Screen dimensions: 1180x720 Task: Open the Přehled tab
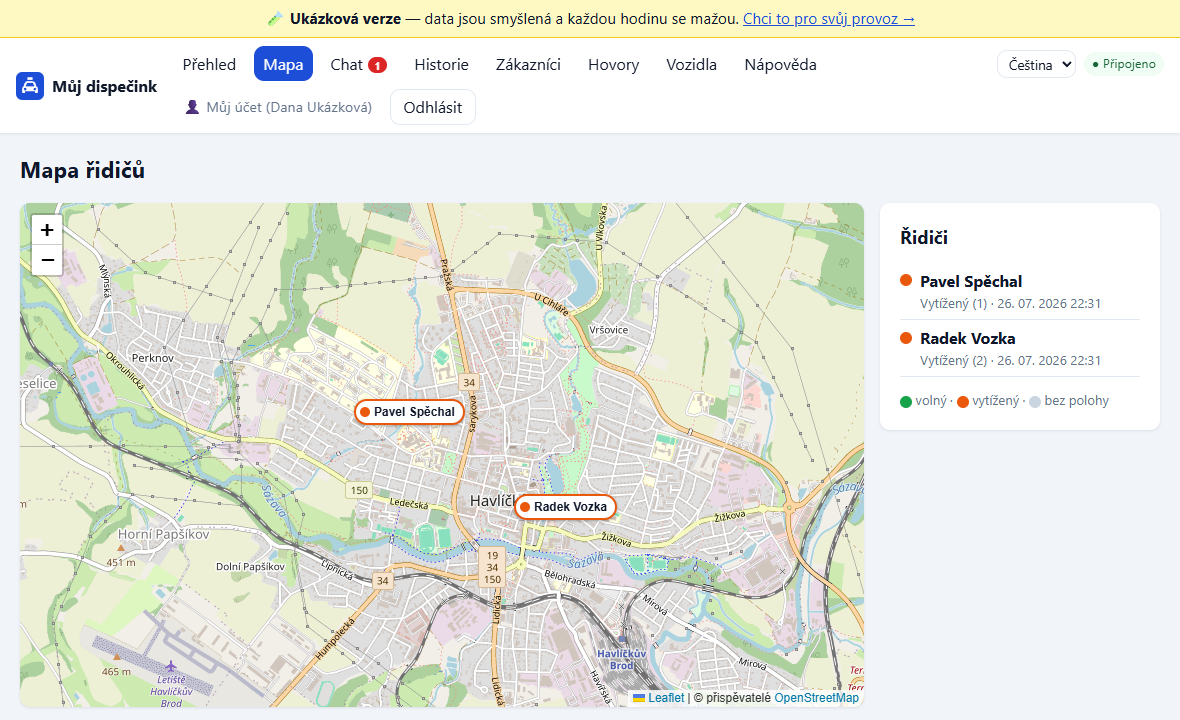[209, 65]
